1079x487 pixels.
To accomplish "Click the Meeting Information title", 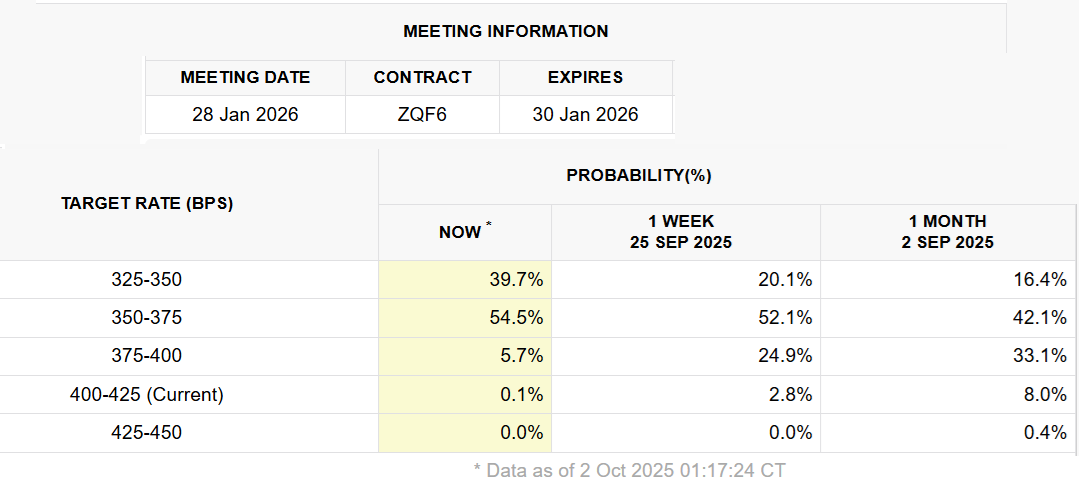I will click(506, 31).
